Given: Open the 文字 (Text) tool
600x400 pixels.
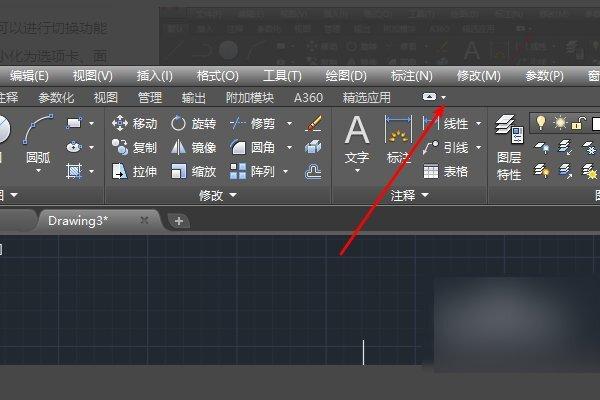Looking at the screenshot, I should [x=357, y=144].
